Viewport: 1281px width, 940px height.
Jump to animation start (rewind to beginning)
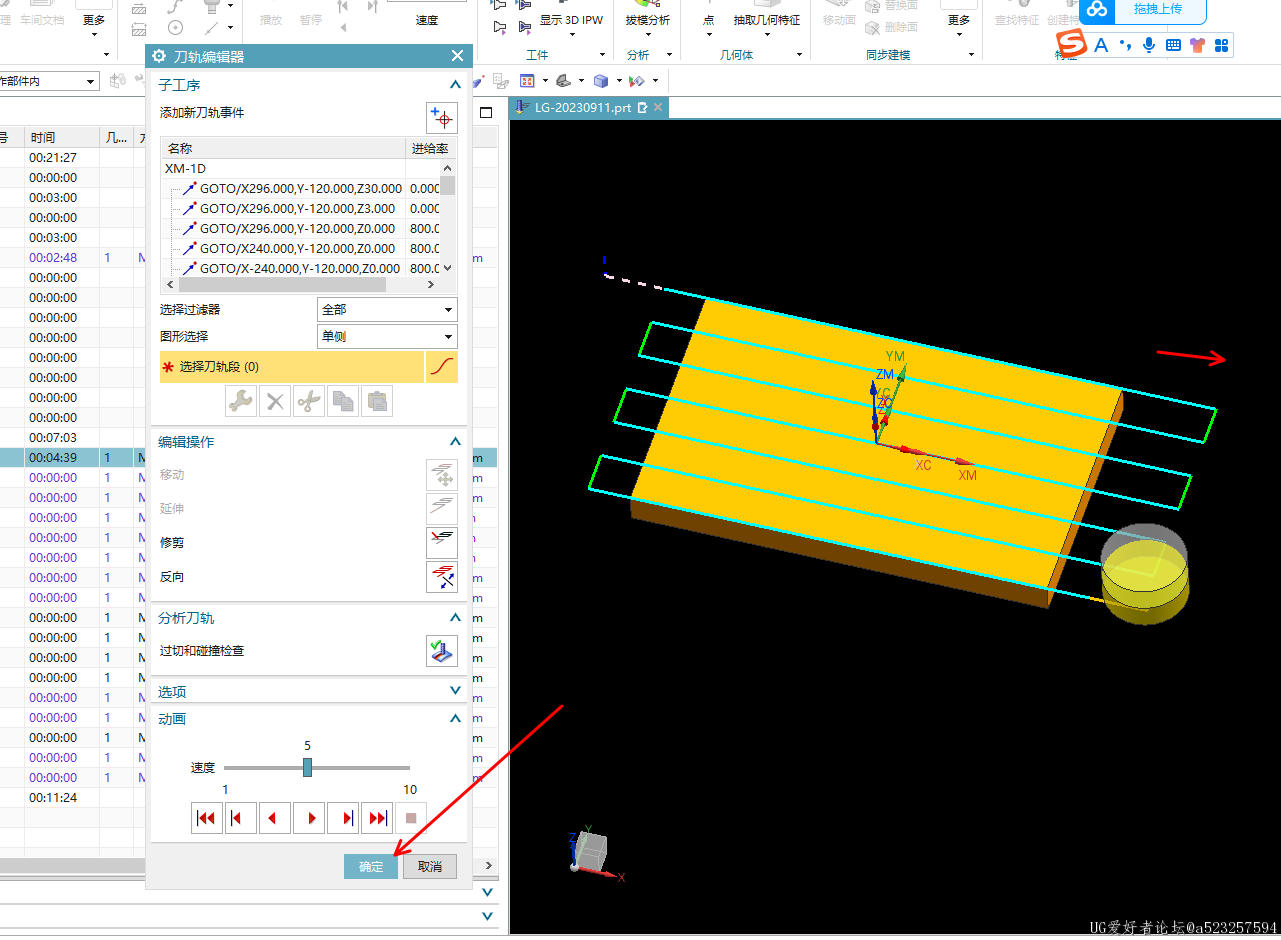[x=207, y=818]
